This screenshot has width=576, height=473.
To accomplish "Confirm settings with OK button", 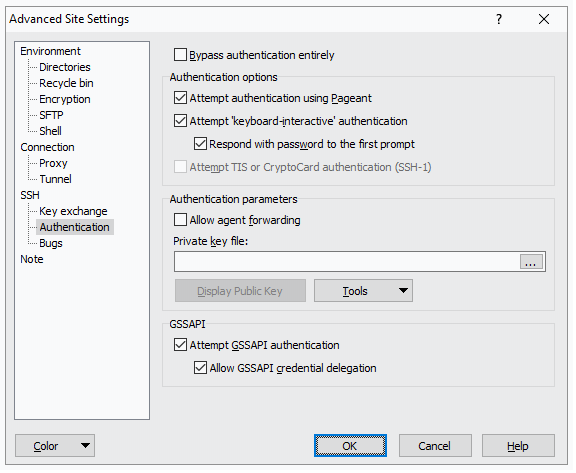I will point(350,446).
